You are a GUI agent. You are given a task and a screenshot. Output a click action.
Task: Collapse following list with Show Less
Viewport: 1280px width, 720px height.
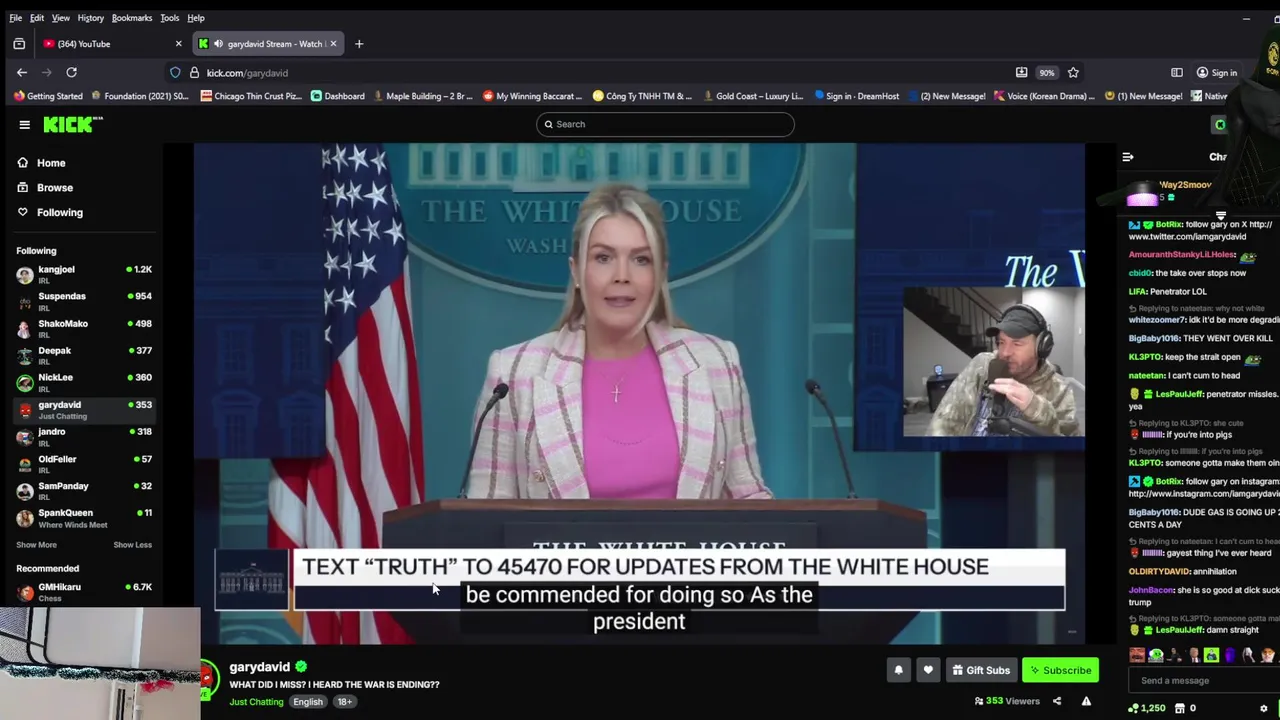coord(132,545)
